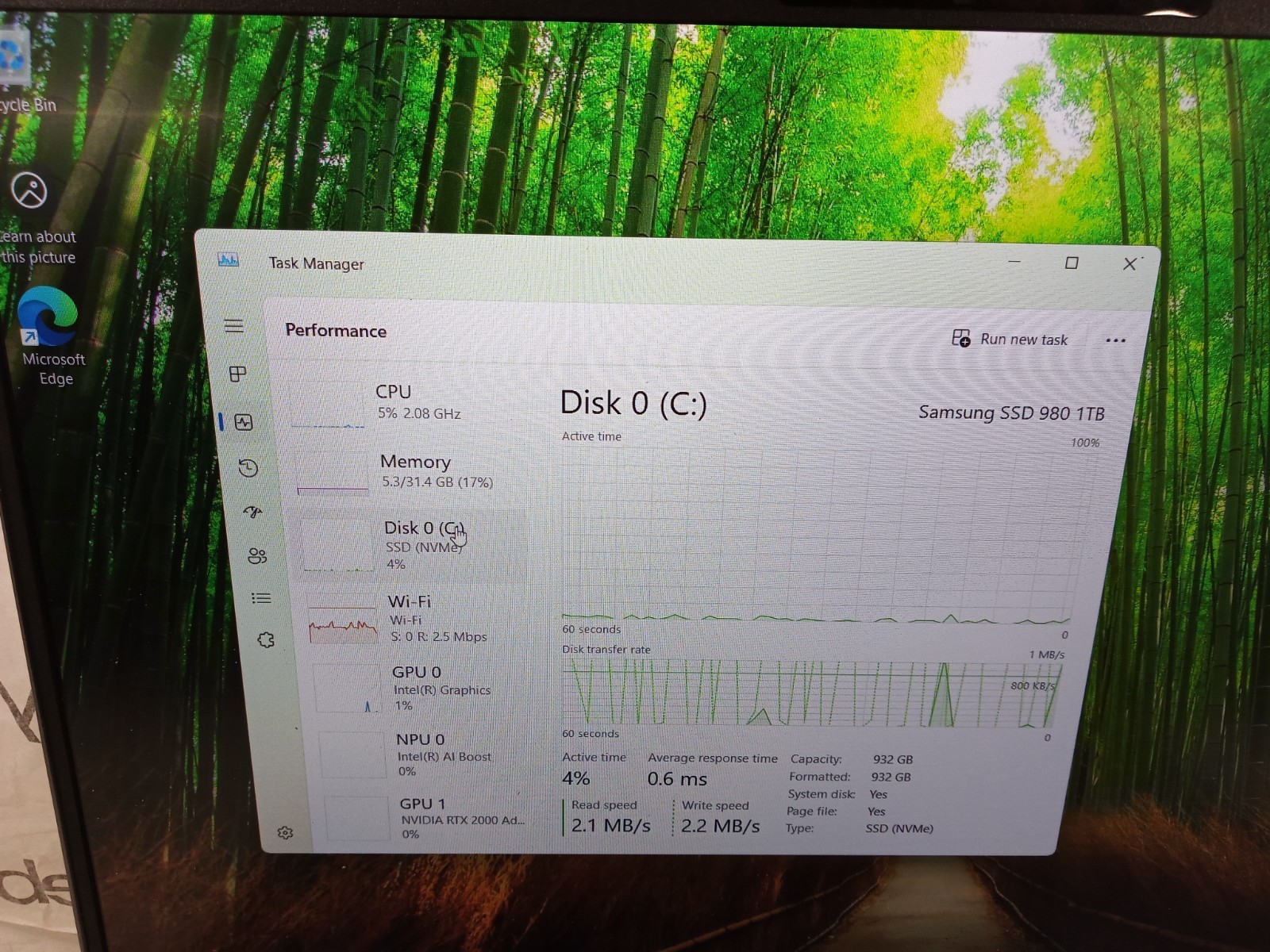Click the Disk transfer rate graph

(x=810, y=694)
